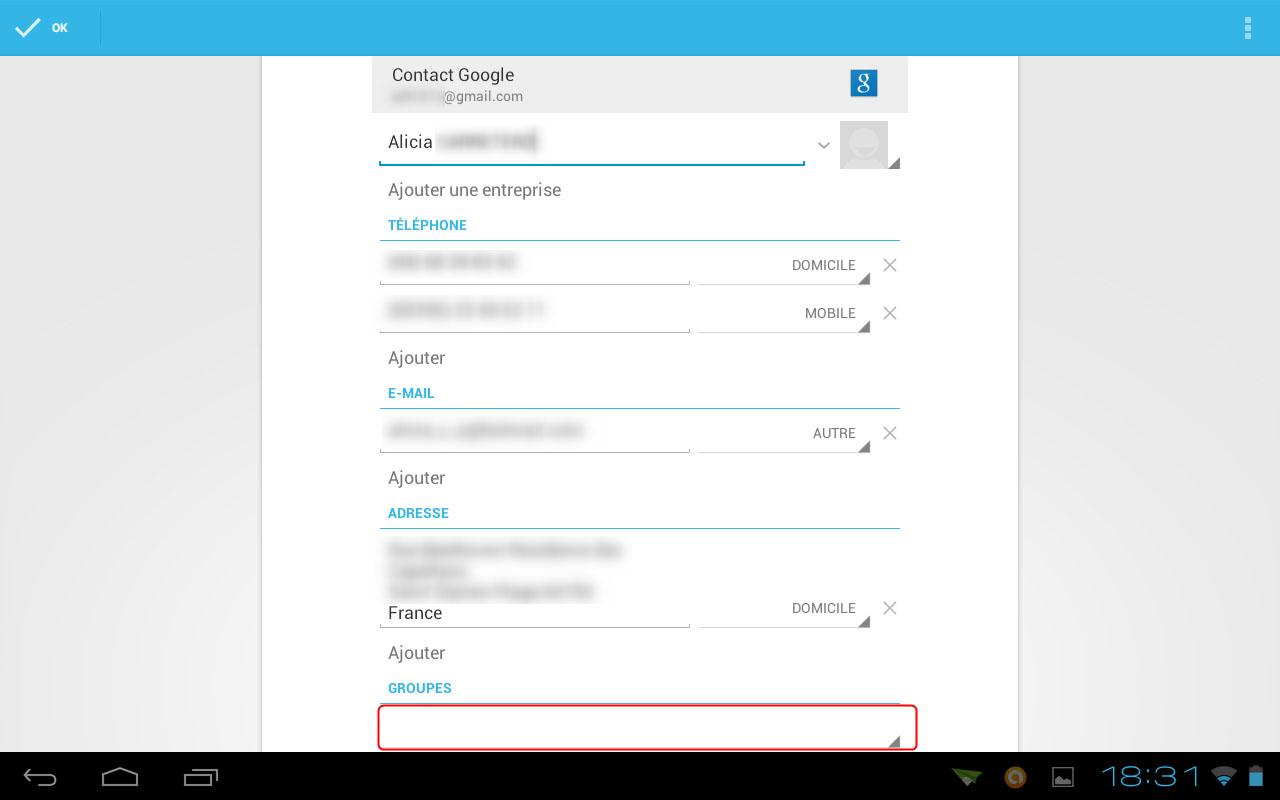This screenshot has height=800, width=1280.
Task: Tap the E-MAIL section heading
Action: click(x=411, y=393)
